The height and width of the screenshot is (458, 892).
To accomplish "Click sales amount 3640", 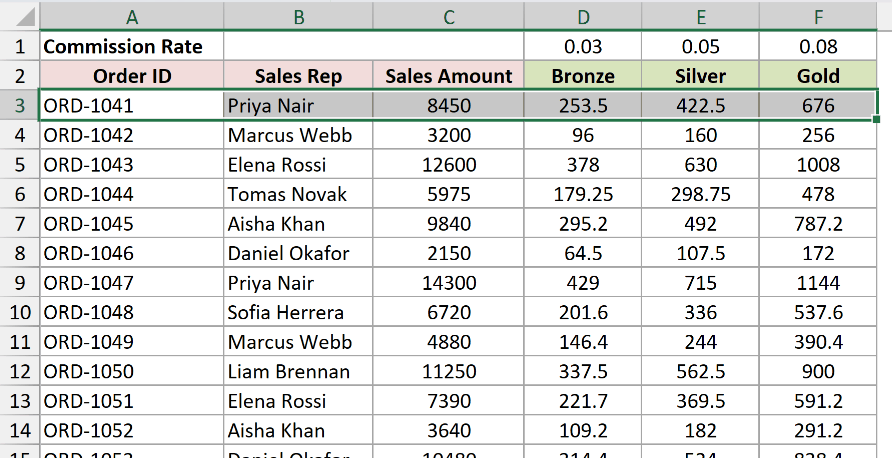I will click(x=449, y=431).
